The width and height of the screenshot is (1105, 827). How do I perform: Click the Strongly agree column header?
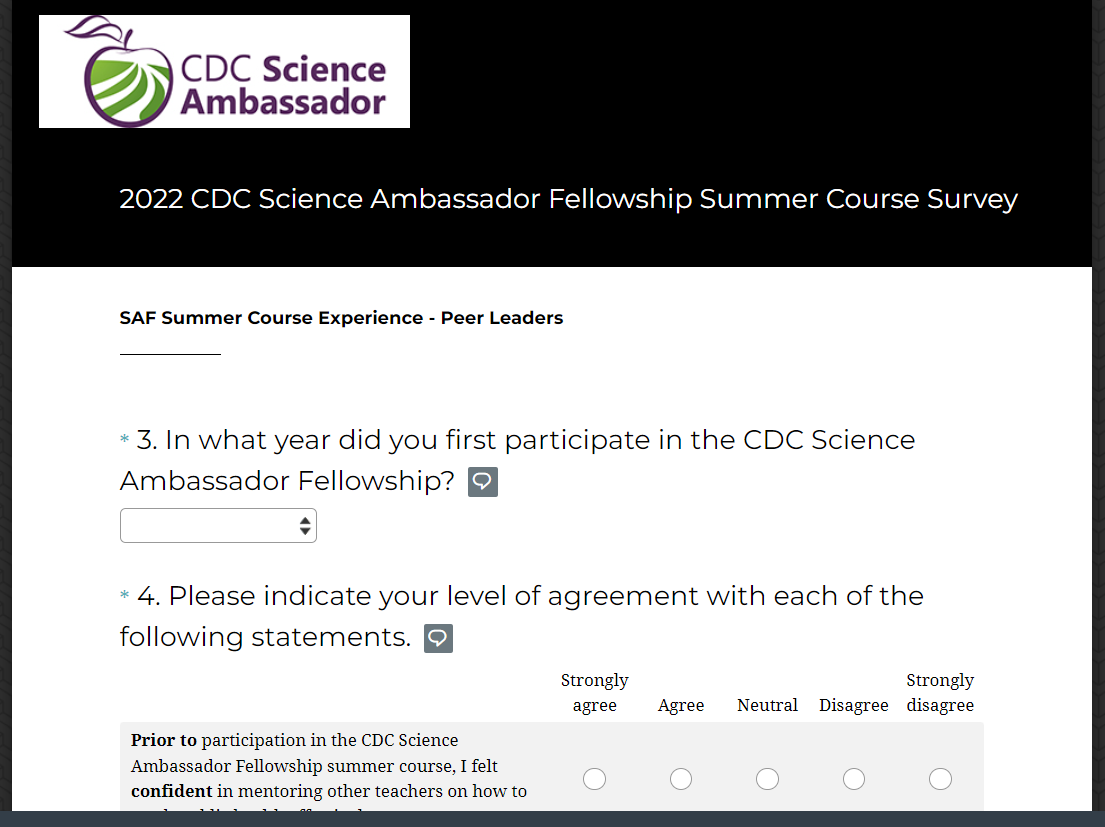[x=594, y=693]
